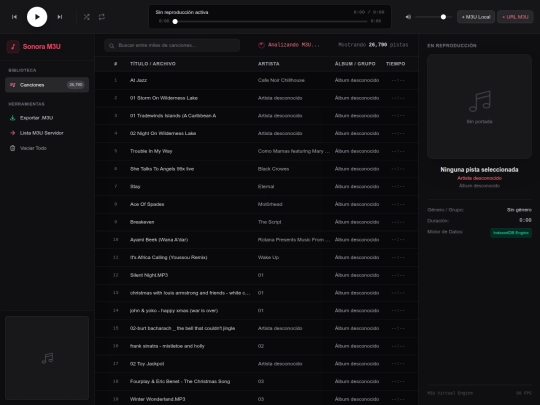
Task: Click artist Black Crowes
Action: (x=273, y=169)
